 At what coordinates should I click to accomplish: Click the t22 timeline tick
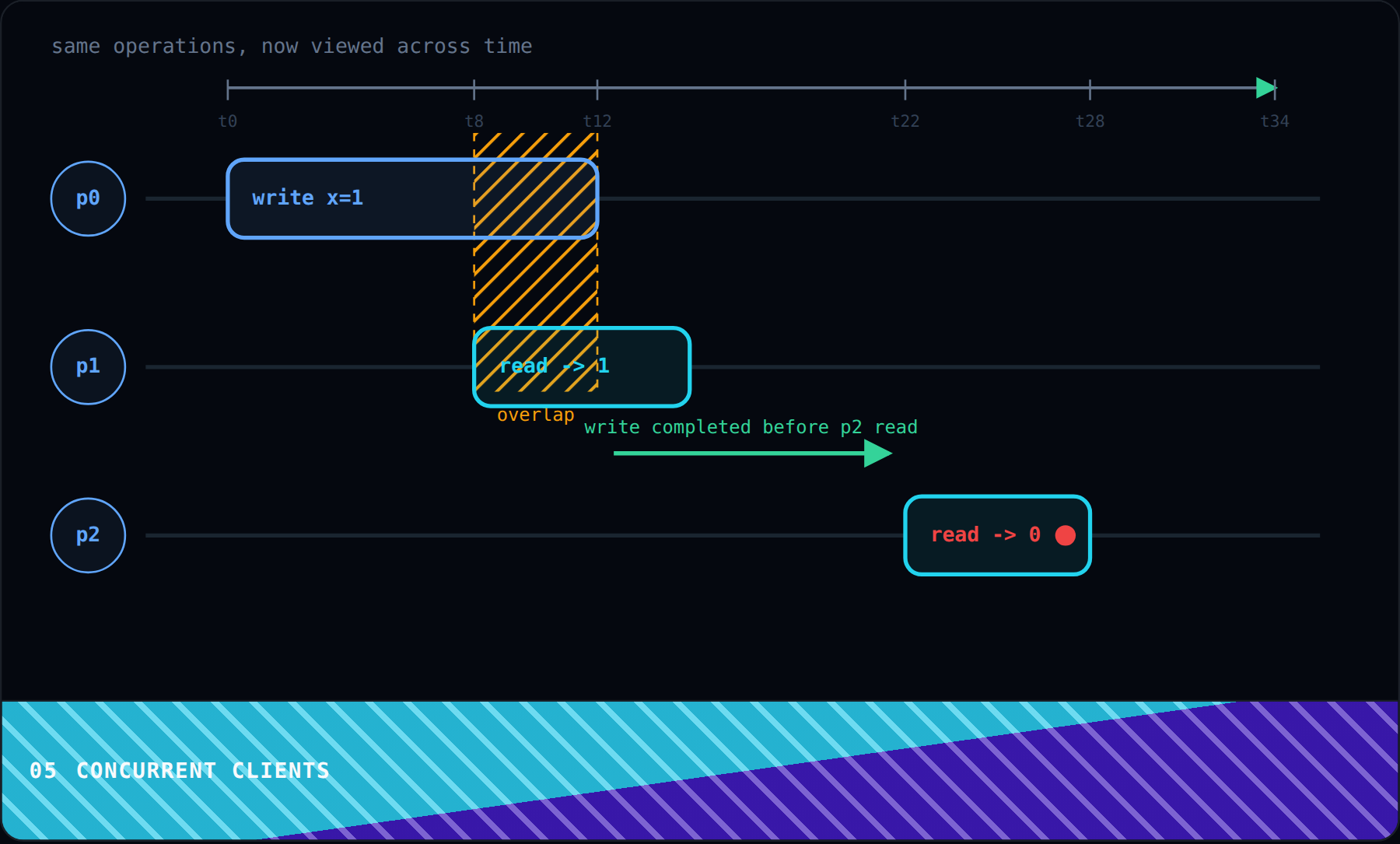[x=905, y=89]
